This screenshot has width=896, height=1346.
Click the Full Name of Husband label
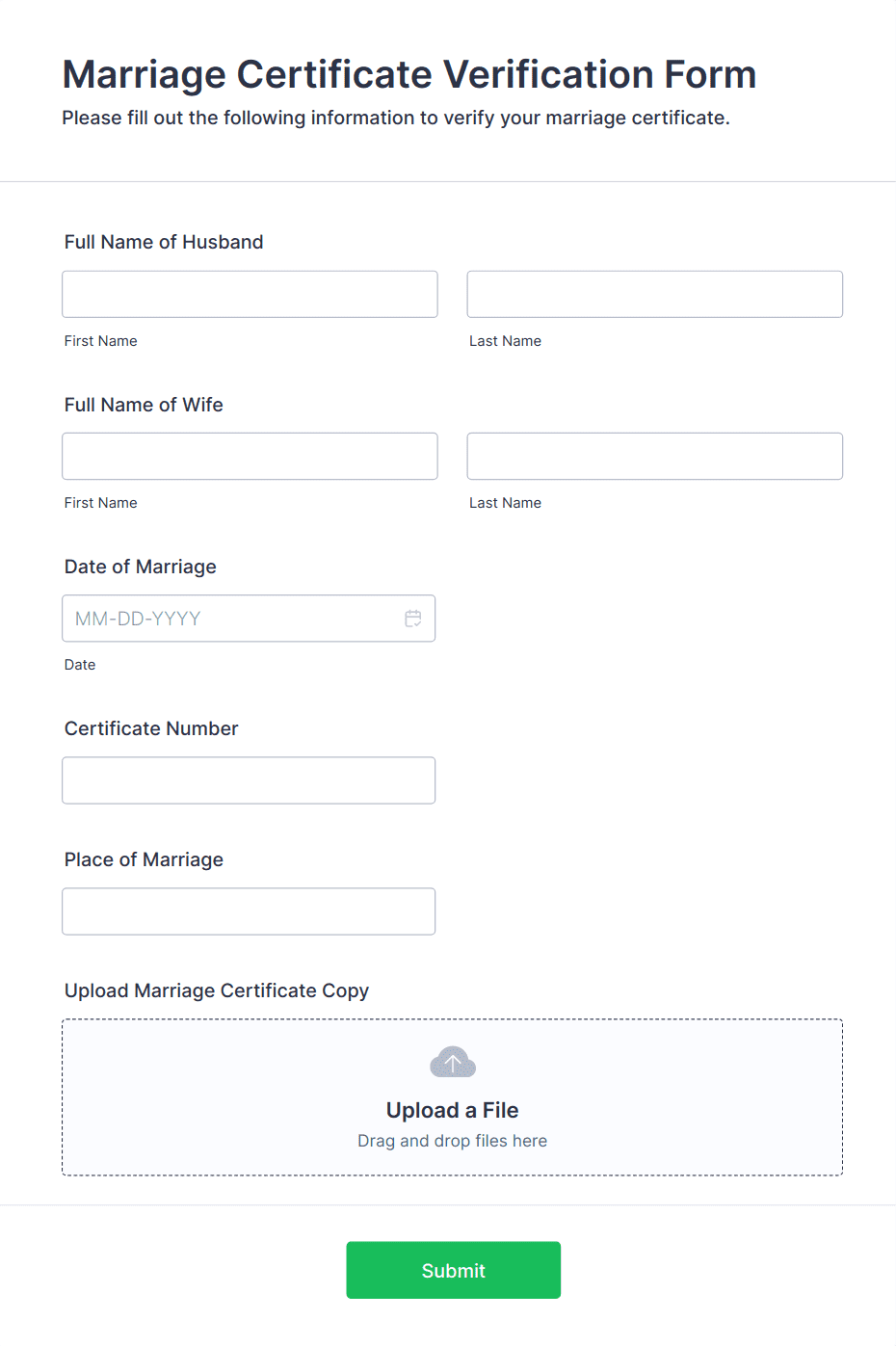click(x=163, y=242)
